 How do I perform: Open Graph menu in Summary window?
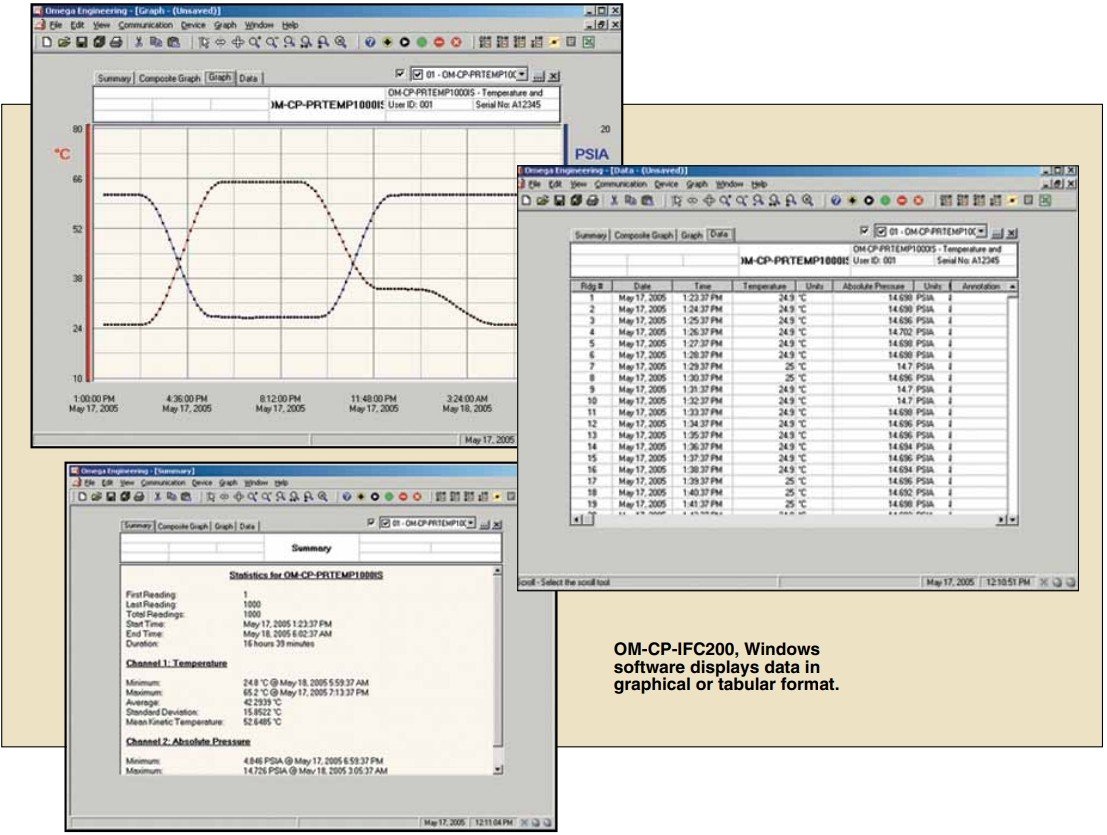tap(228, 483)
